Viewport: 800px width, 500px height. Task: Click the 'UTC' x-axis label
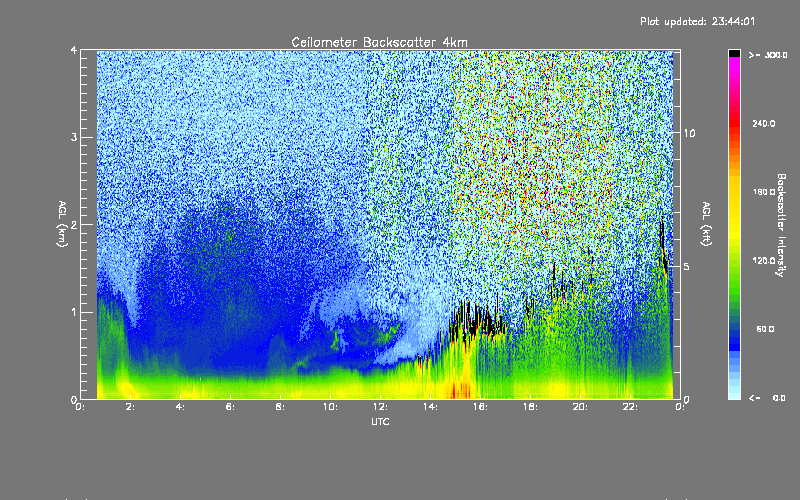click(x=380, y=421)
